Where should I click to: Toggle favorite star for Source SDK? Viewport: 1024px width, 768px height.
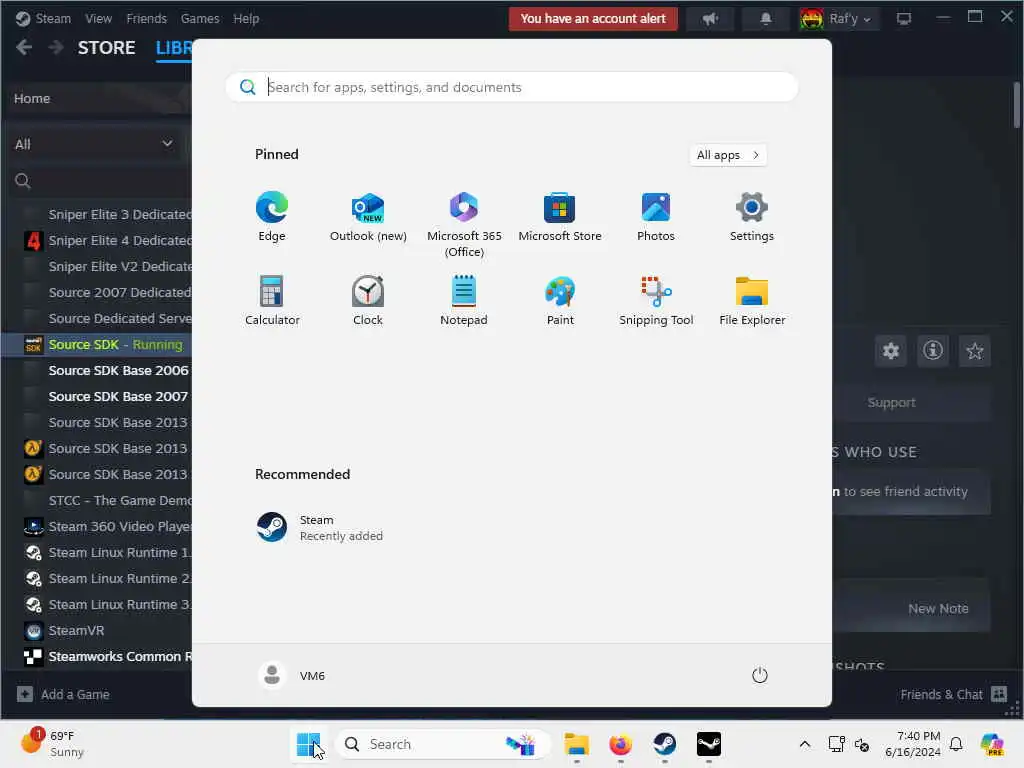coord(974,351)
